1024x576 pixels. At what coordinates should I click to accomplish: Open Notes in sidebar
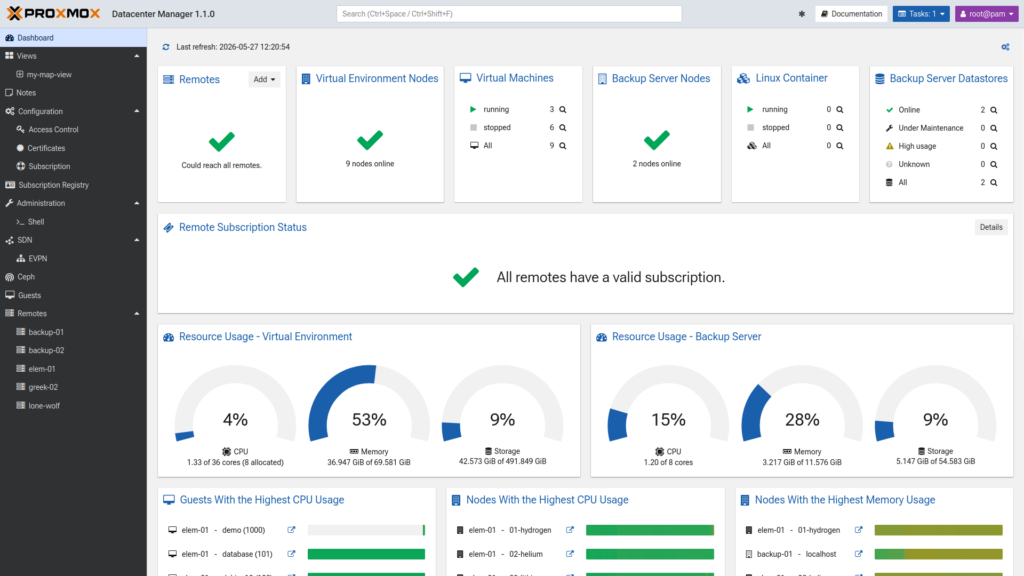(x=73, y=93)
